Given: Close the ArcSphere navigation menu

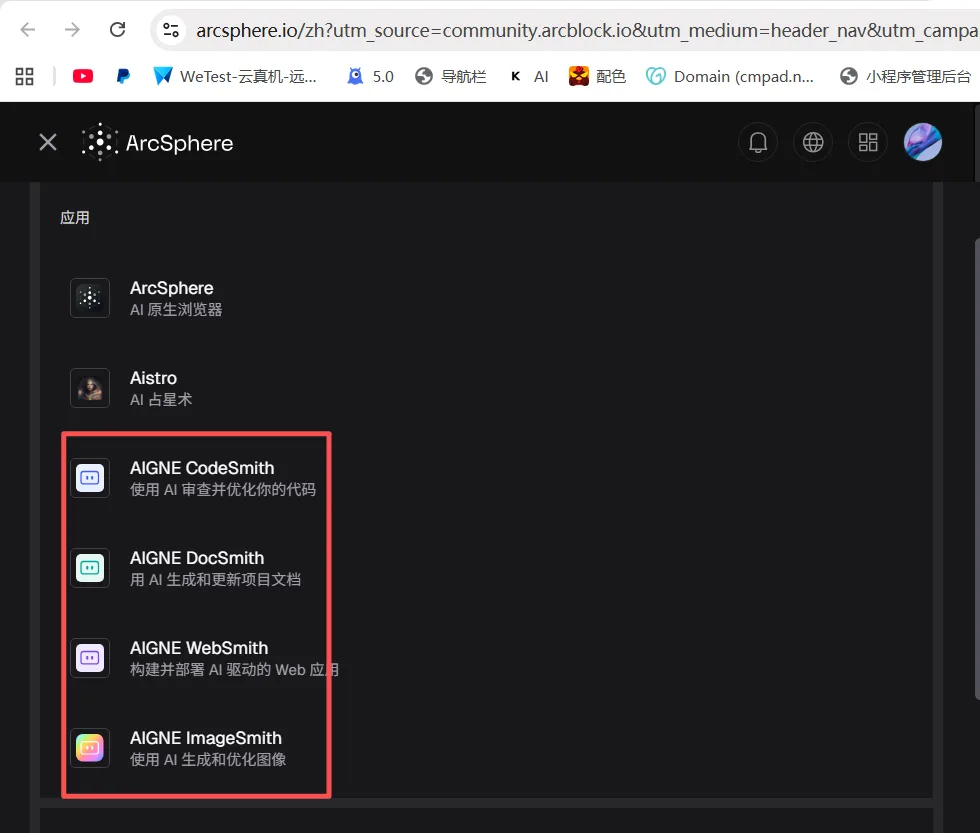Looking at the screenshot, I should (x=48, y=142).
